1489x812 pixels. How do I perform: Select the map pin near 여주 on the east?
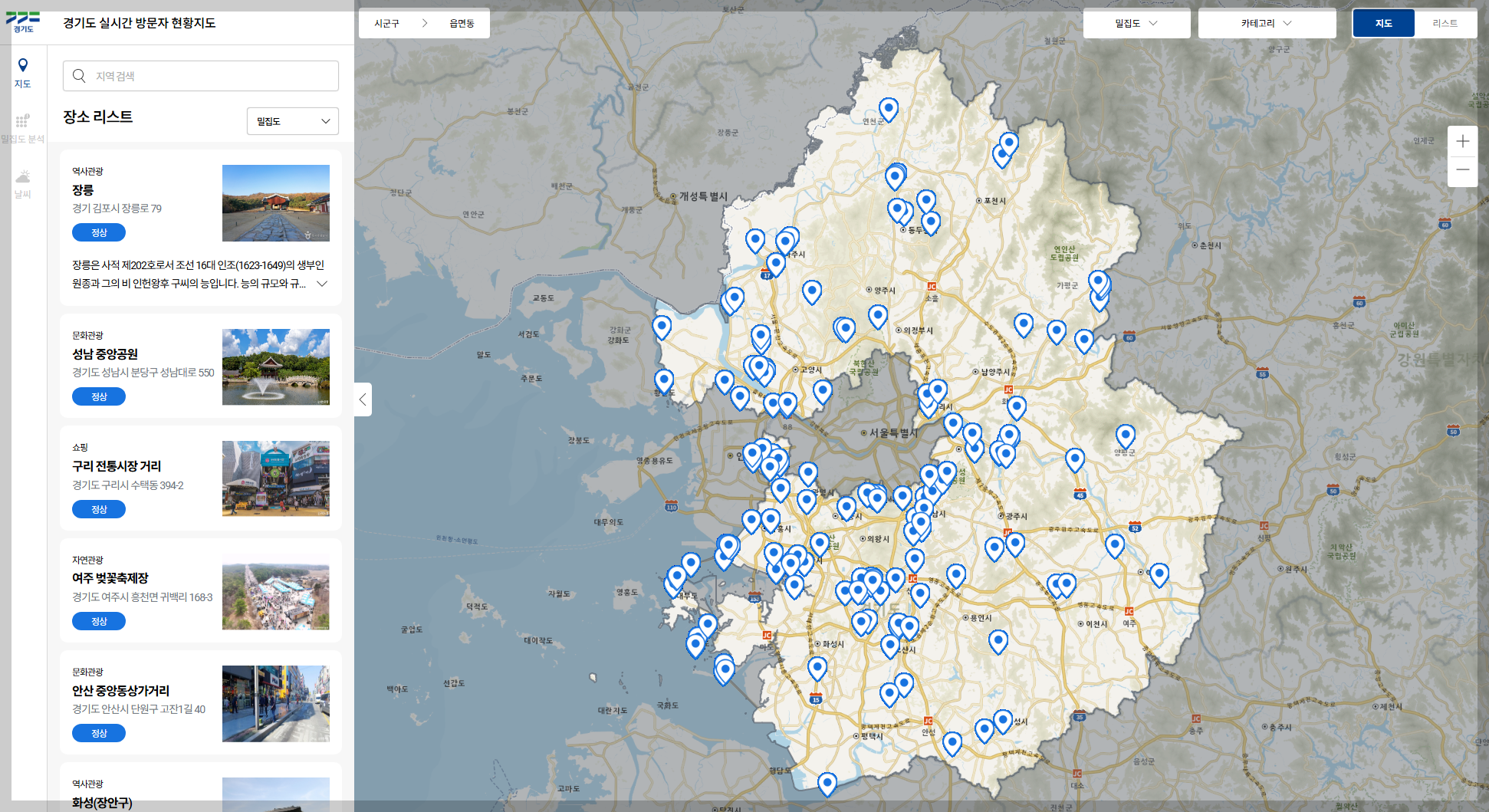click(1159, 574)
